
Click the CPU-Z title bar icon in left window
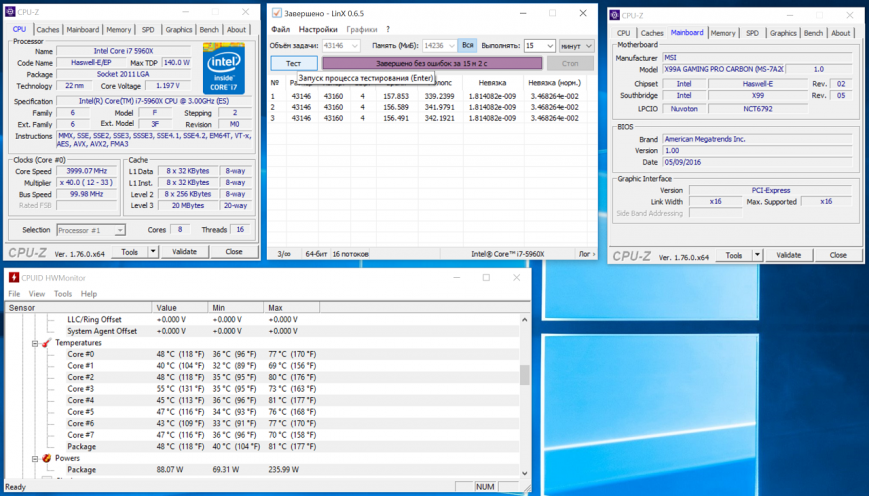coord(10,12)
